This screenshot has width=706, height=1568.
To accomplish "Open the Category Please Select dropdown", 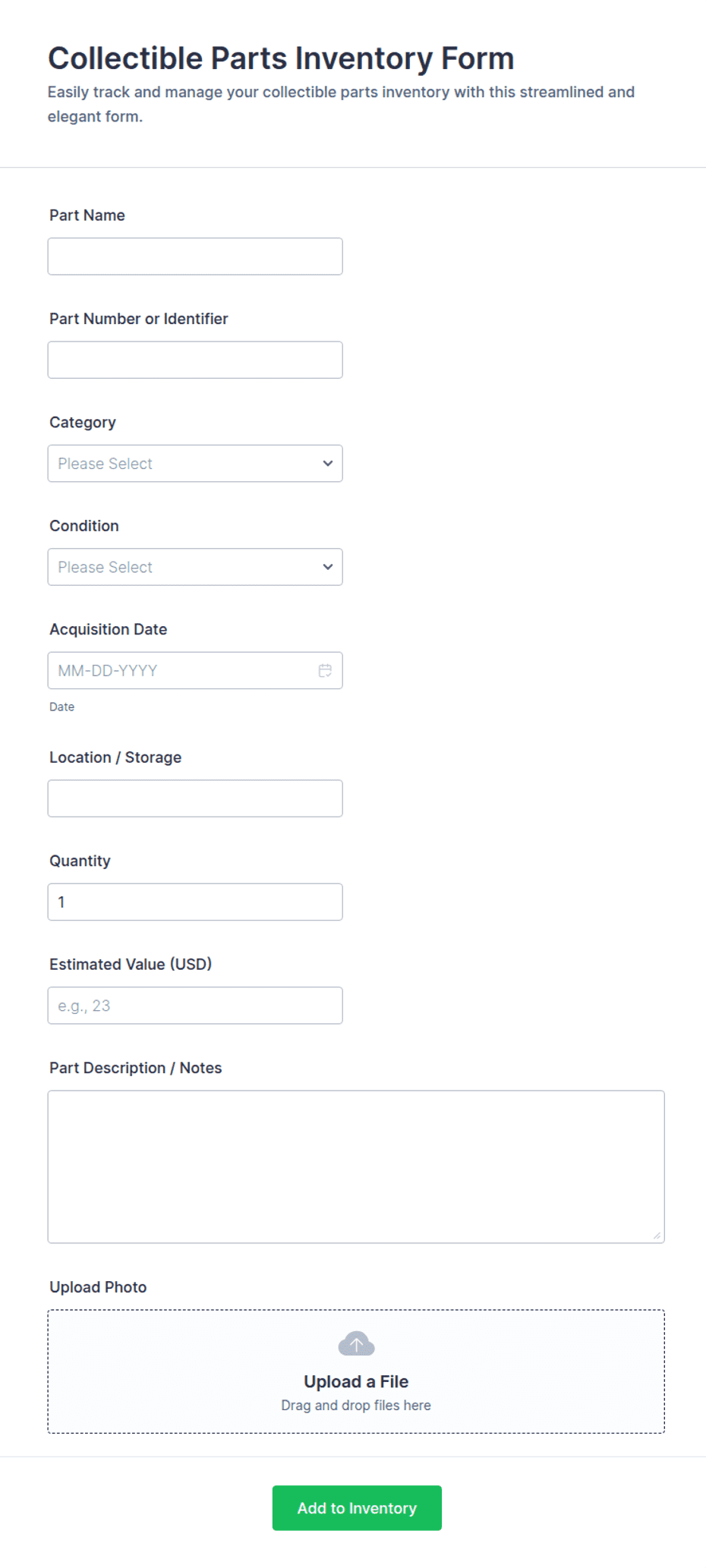I will pos(195,463).
